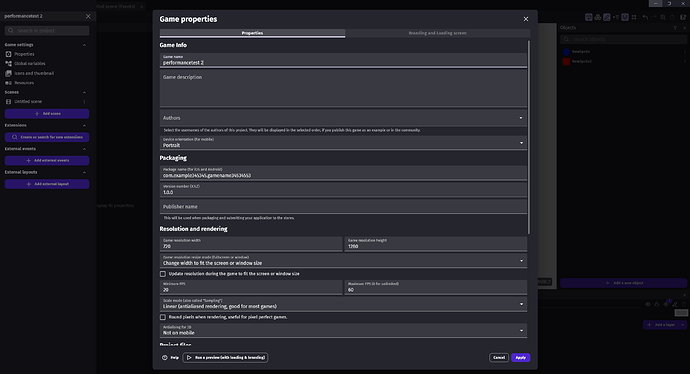690x374 pixels.
Task: Edit the Maximum FPS field
Action: [436, 287]
